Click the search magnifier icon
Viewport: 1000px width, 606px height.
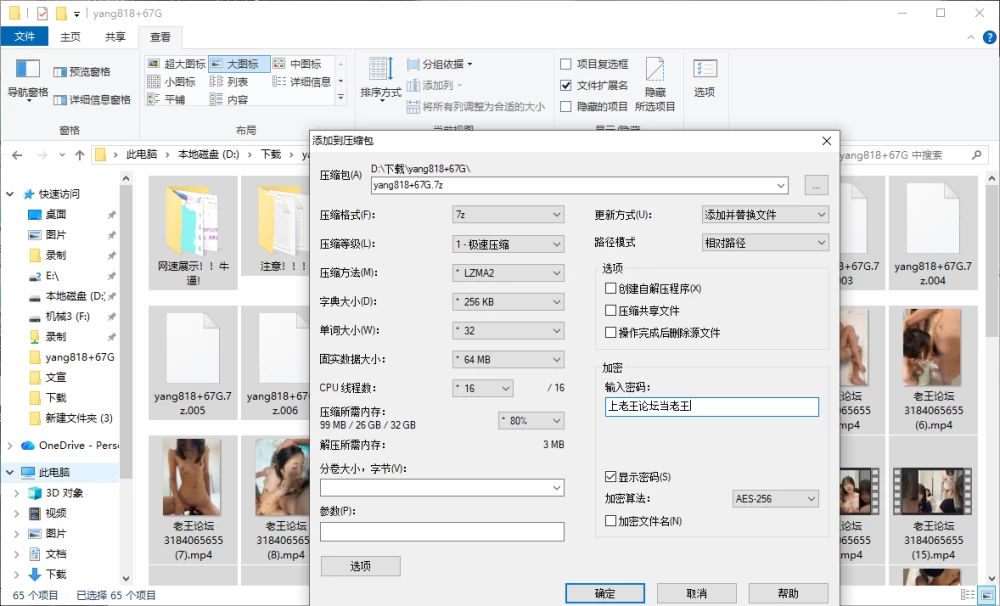(x=976, y=155)
